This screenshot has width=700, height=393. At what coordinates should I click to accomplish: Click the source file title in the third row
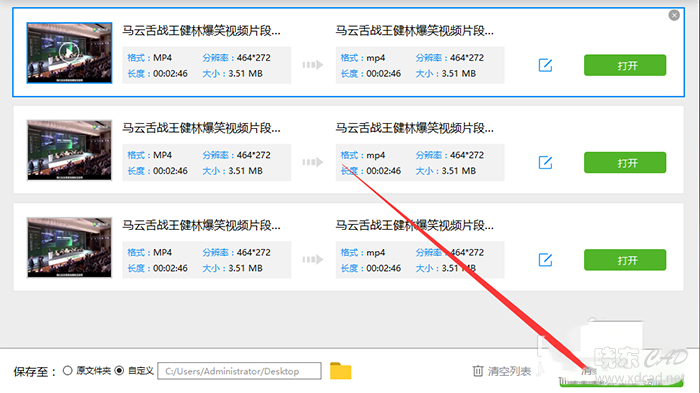(x=201, y=226)
